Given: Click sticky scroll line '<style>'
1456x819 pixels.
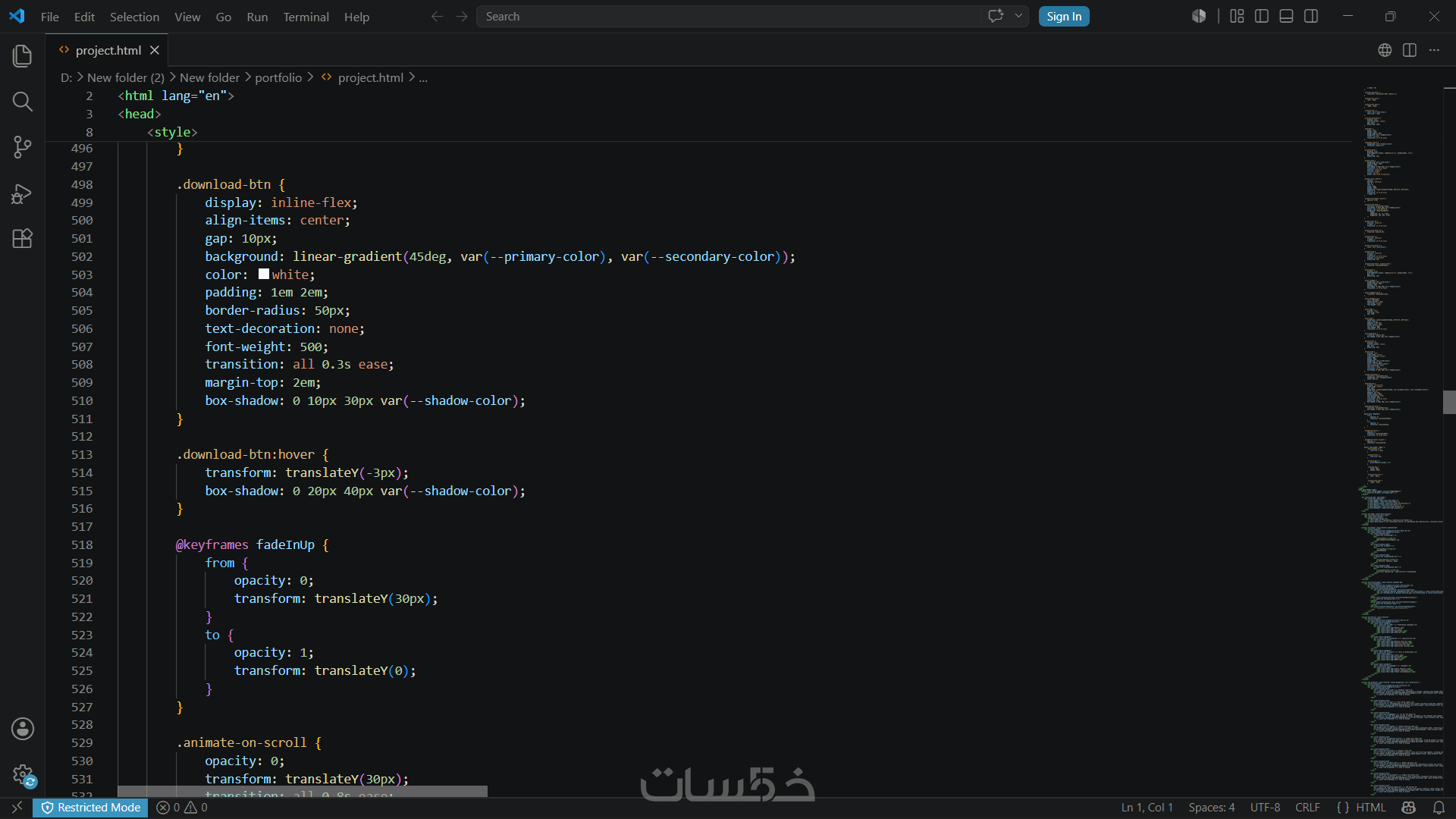Looking at the screenshot, I should pyautogui.click(x=172, y=132).
